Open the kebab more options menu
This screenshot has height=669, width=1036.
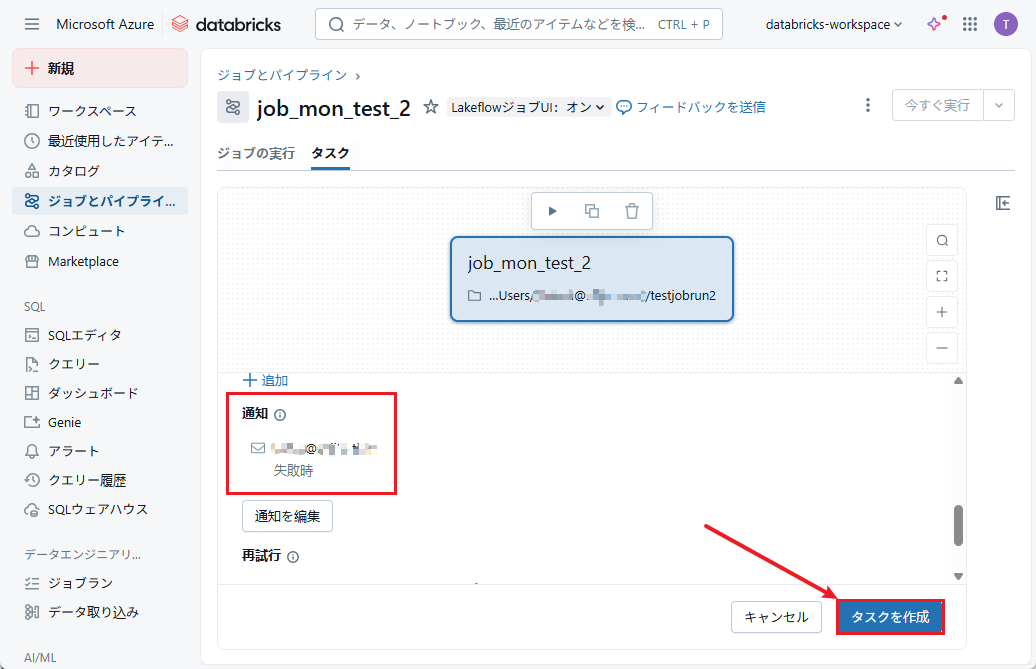point(868,105)
